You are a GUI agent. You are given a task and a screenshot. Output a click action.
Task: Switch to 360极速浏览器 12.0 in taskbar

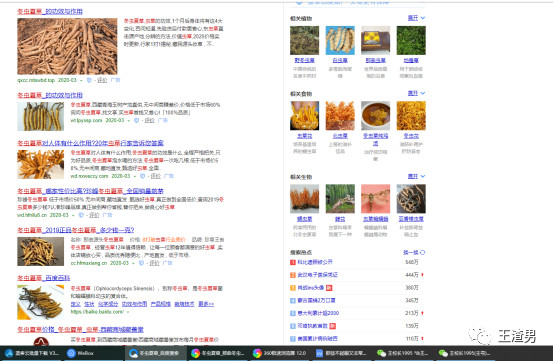coord(280,353)
